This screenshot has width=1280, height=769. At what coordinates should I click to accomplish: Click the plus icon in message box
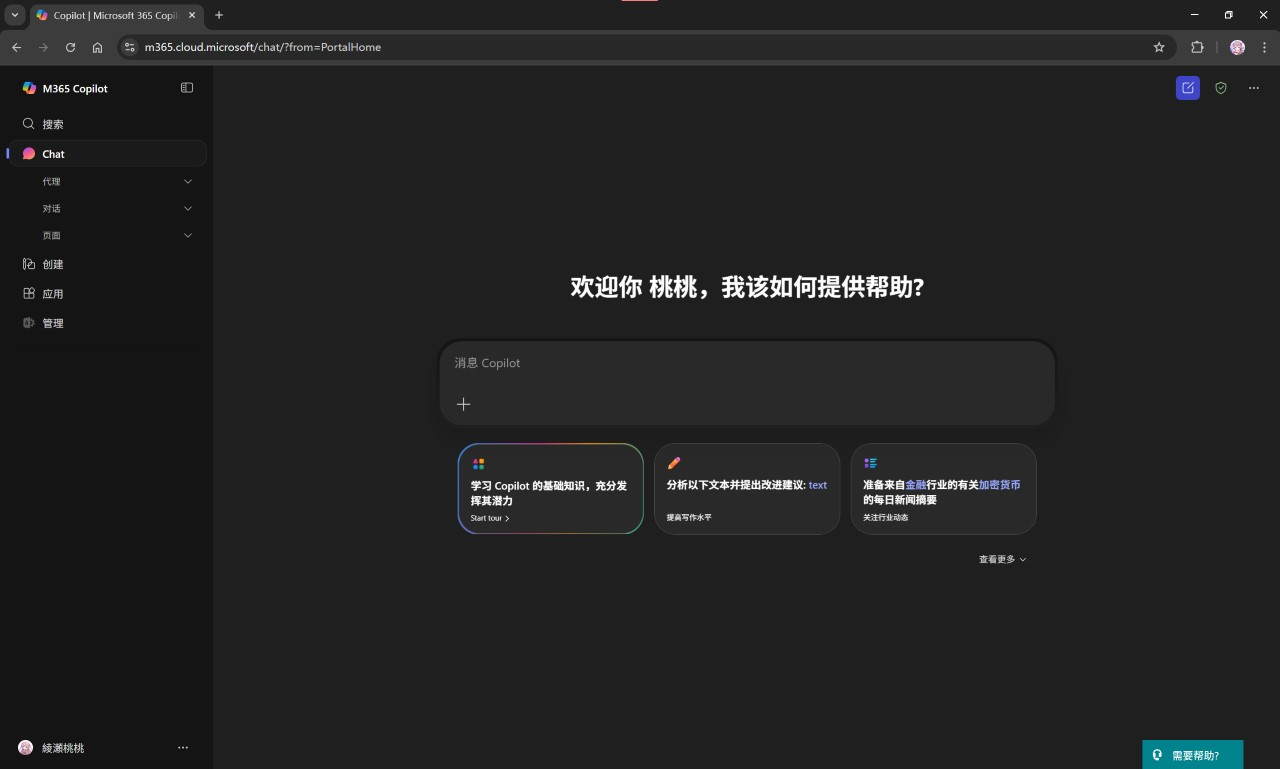point(463,404)
